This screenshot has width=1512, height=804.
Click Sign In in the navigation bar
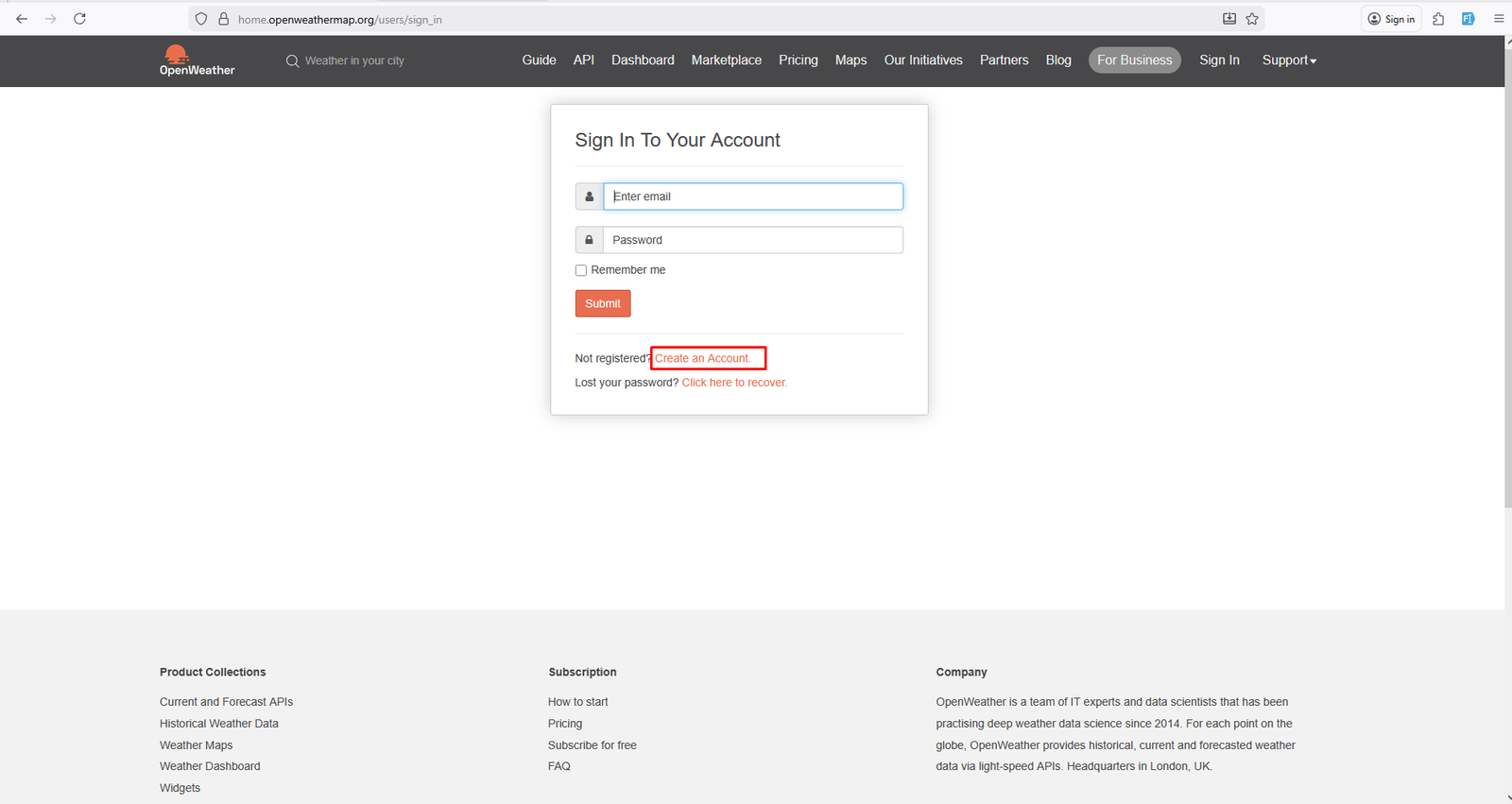pos(1219,60)
